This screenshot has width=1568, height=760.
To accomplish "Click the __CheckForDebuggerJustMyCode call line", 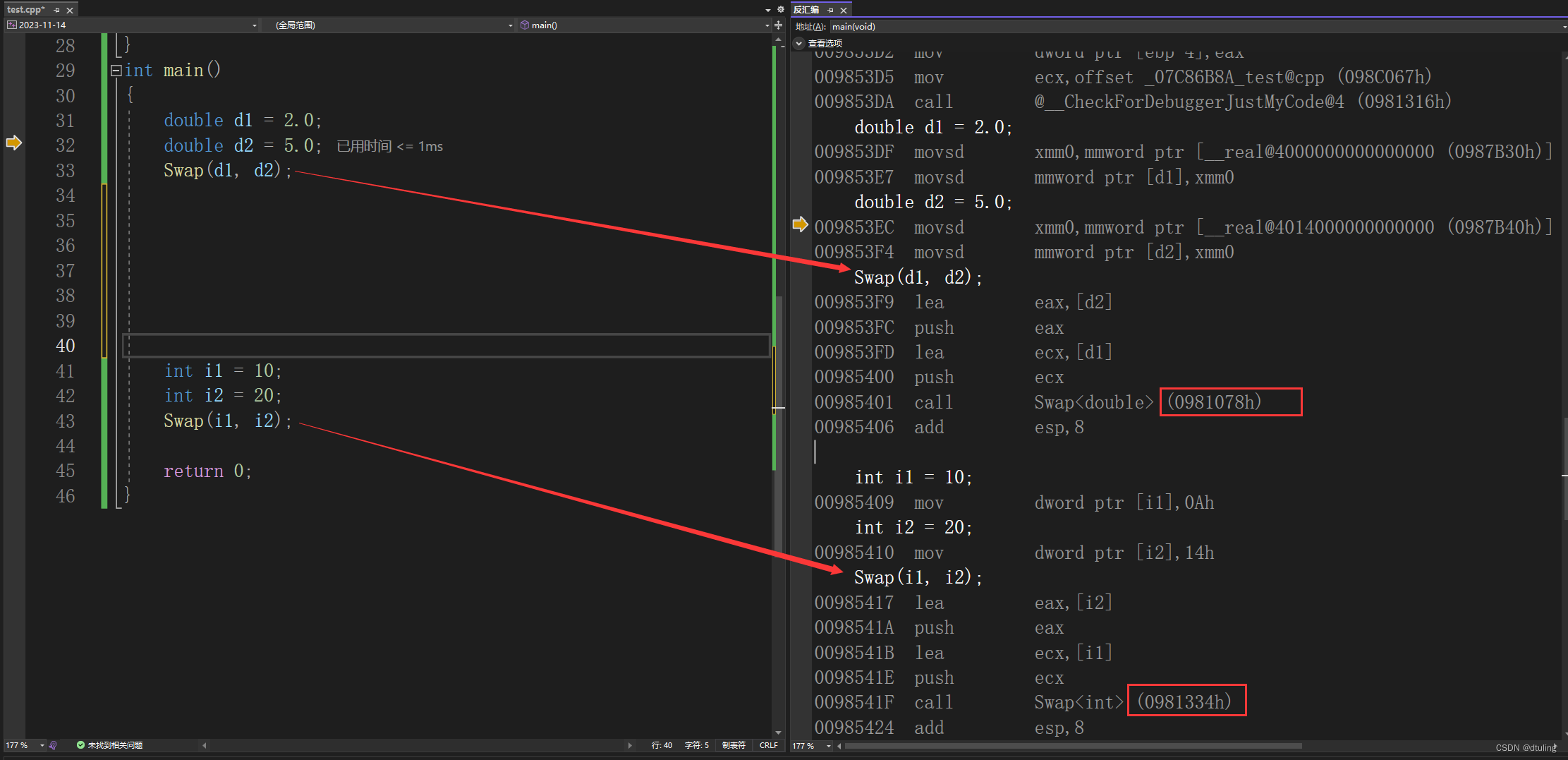I will (1133, 102).
